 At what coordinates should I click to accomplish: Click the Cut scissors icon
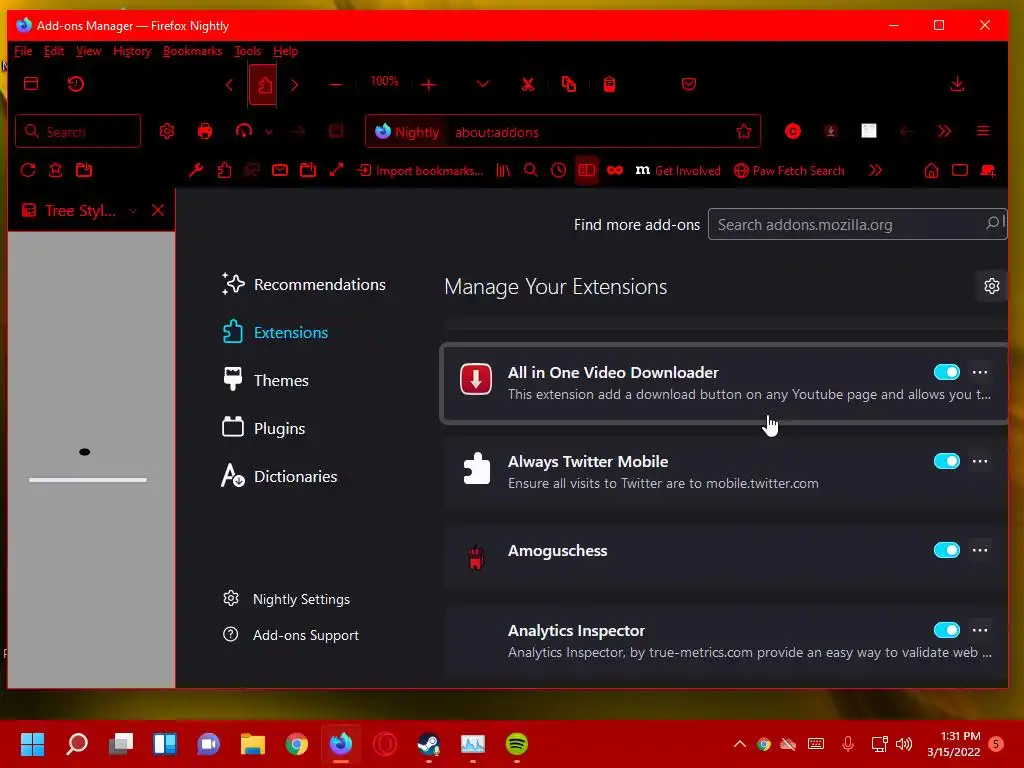tap(528, 84)
